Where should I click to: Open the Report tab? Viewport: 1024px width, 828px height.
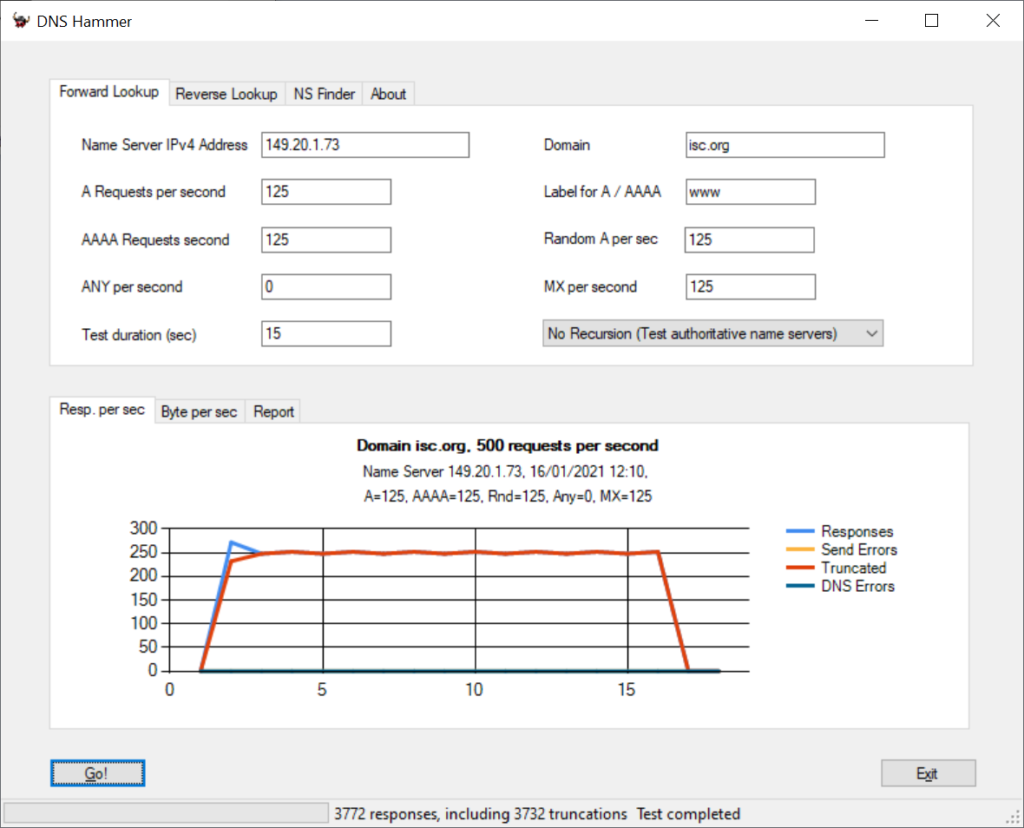click(272, 411)
